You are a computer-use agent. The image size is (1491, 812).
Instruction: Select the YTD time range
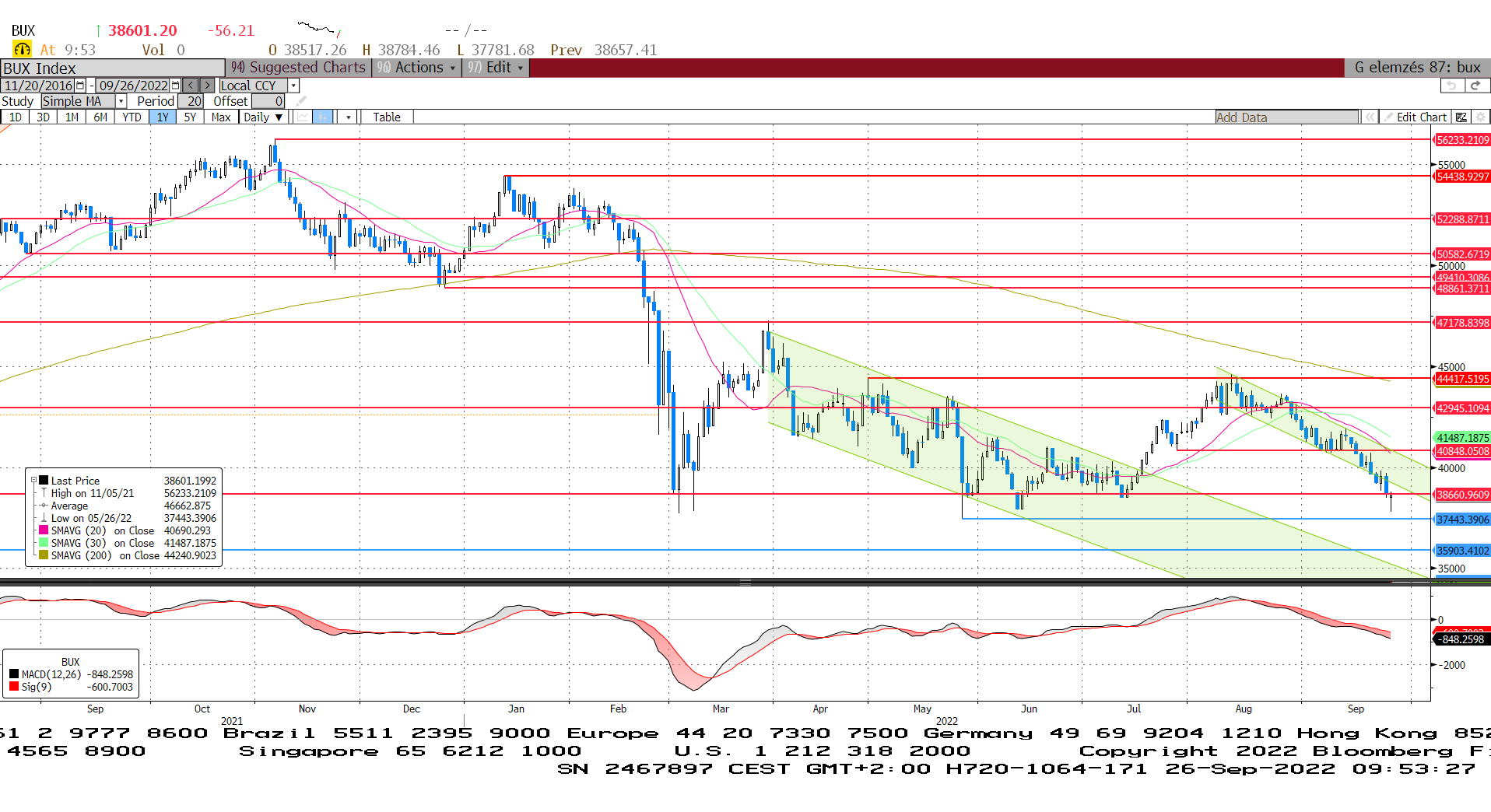[x=132, y=117]
